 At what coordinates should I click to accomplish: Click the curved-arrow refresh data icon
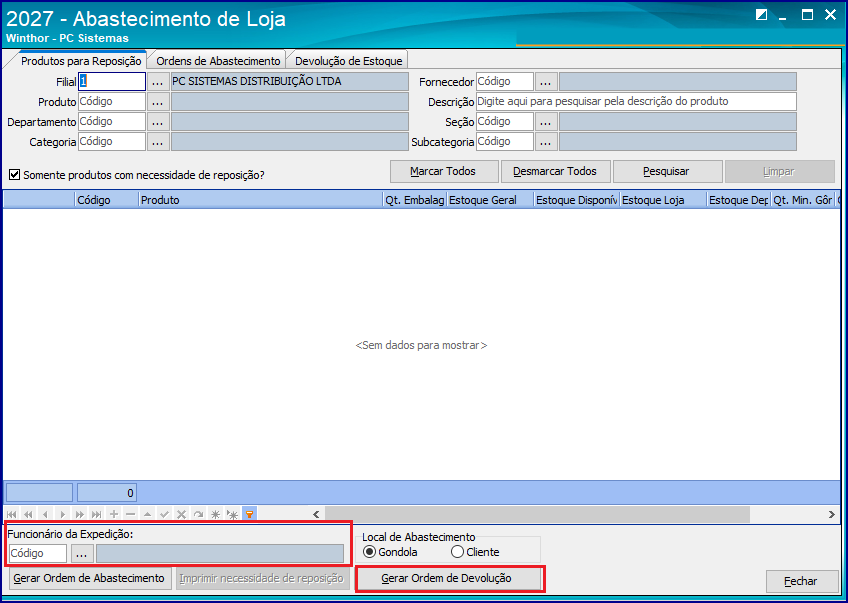[198, 514]
